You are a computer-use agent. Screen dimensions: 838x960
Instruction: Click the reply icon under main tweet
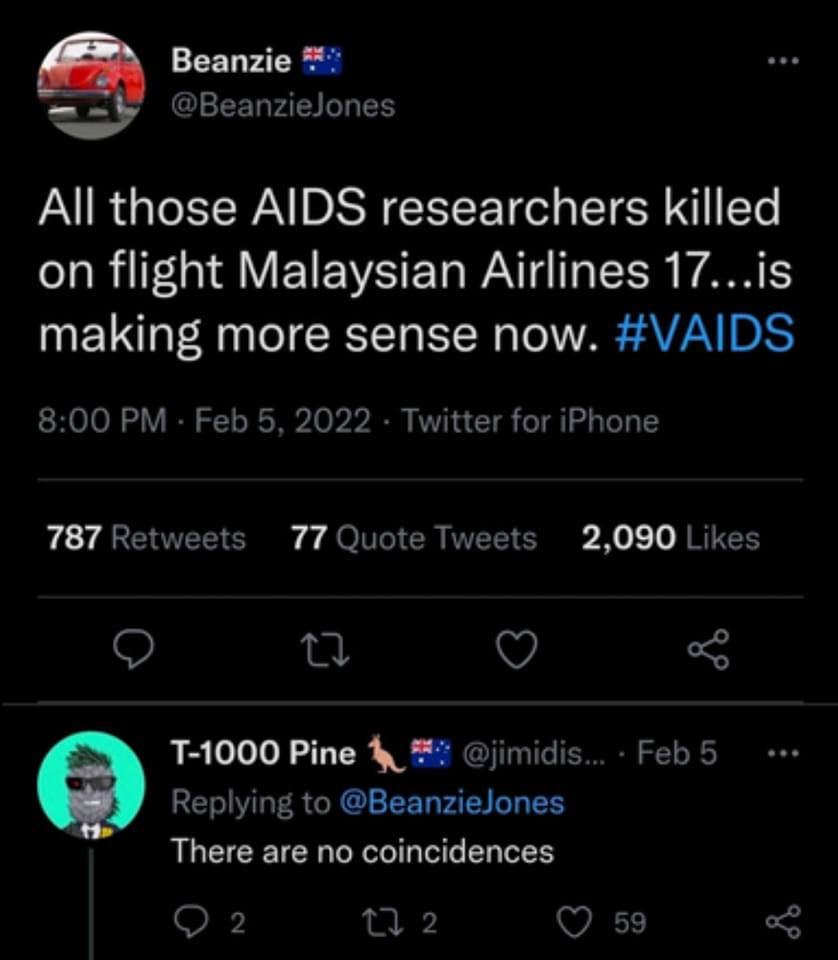(x=129, y=651)
